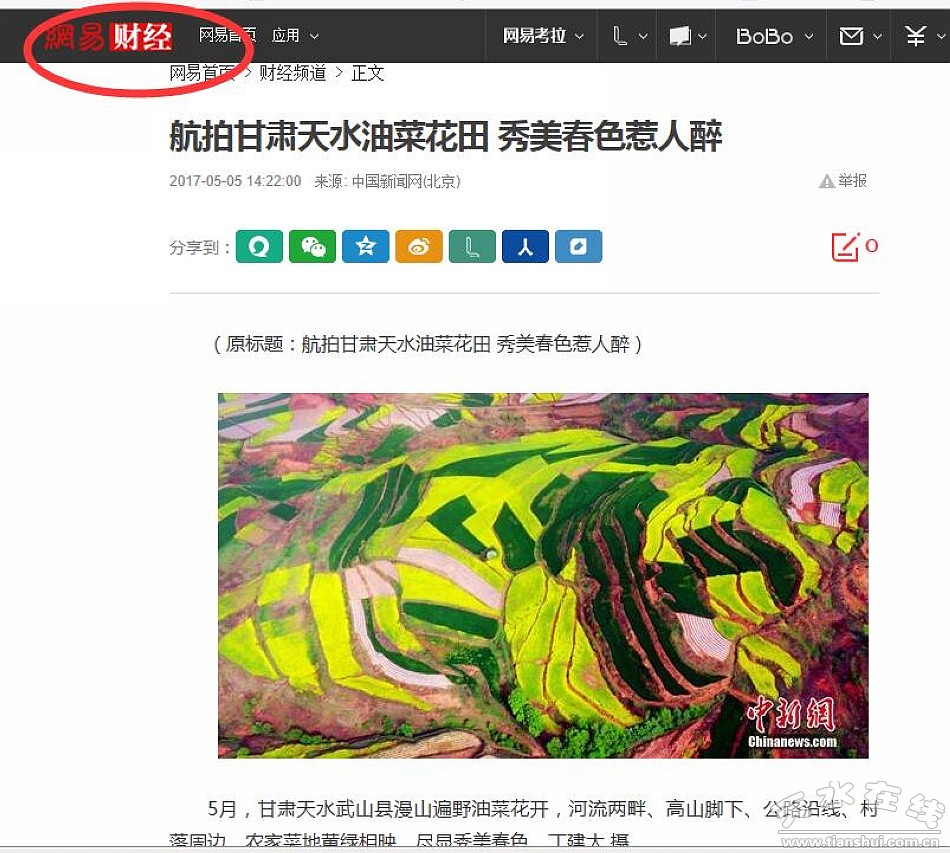Share via light blue note icon
This screenshot has height=853, width=950.
pyautogui.click(x=579, y=247)
